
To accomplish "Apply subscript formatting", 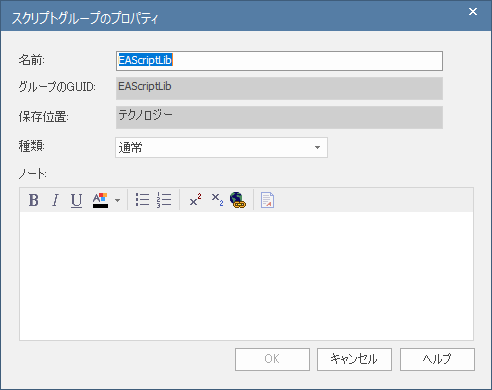I will tap(217, 200).
